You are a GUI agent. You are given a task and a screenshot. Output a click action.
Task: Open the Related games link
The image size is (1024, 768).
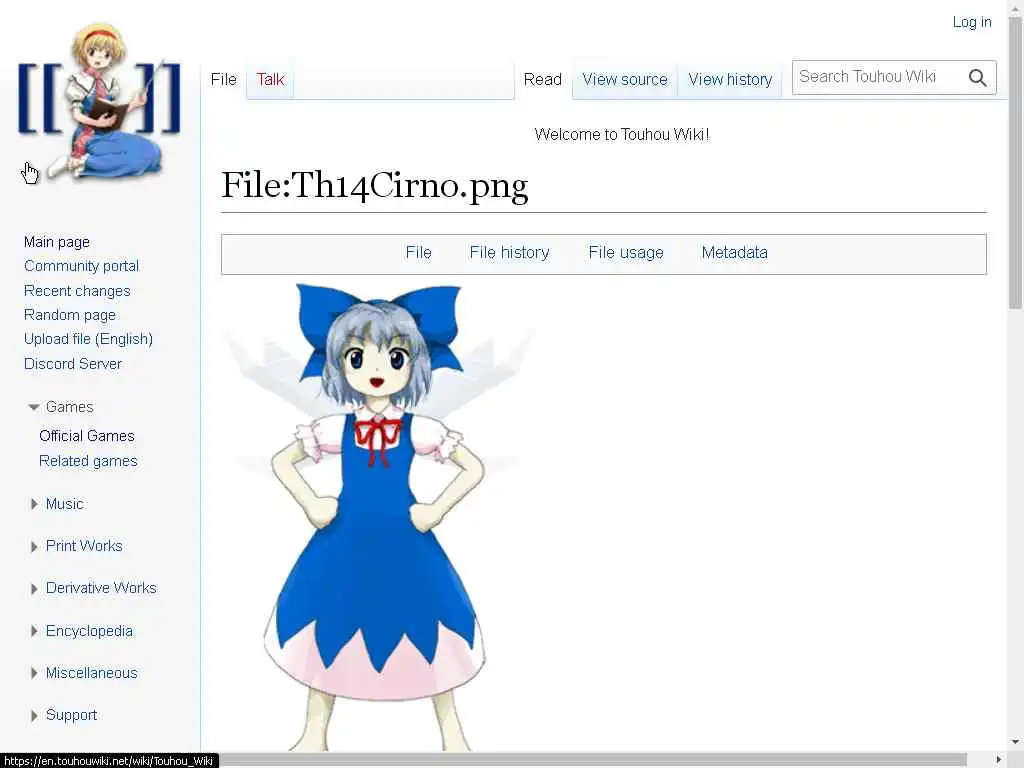pyautogui.click(x=88, y=461)
